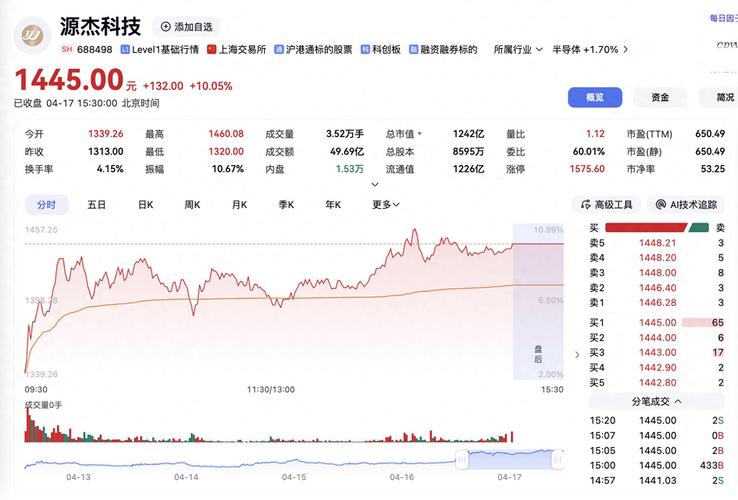The width and height of the screenshot is (738, 500).
Task: Click the 卖2 price 1446.40
Action: coord(658,288)
